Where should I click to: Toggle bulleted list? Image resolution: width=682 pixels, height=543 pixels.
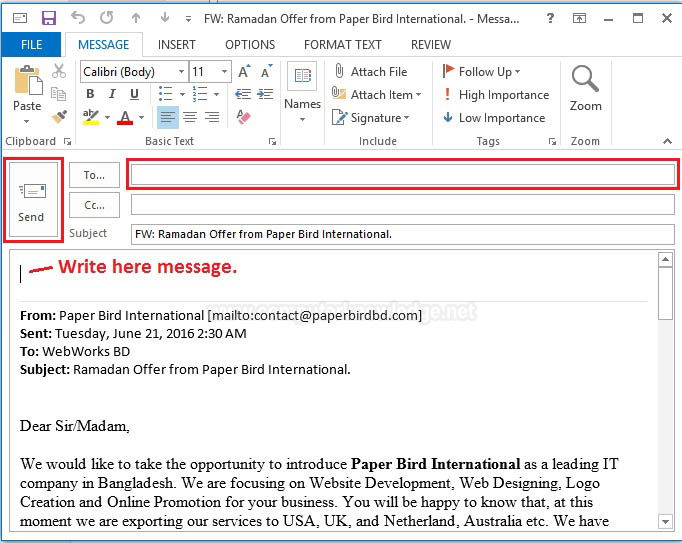165,94
